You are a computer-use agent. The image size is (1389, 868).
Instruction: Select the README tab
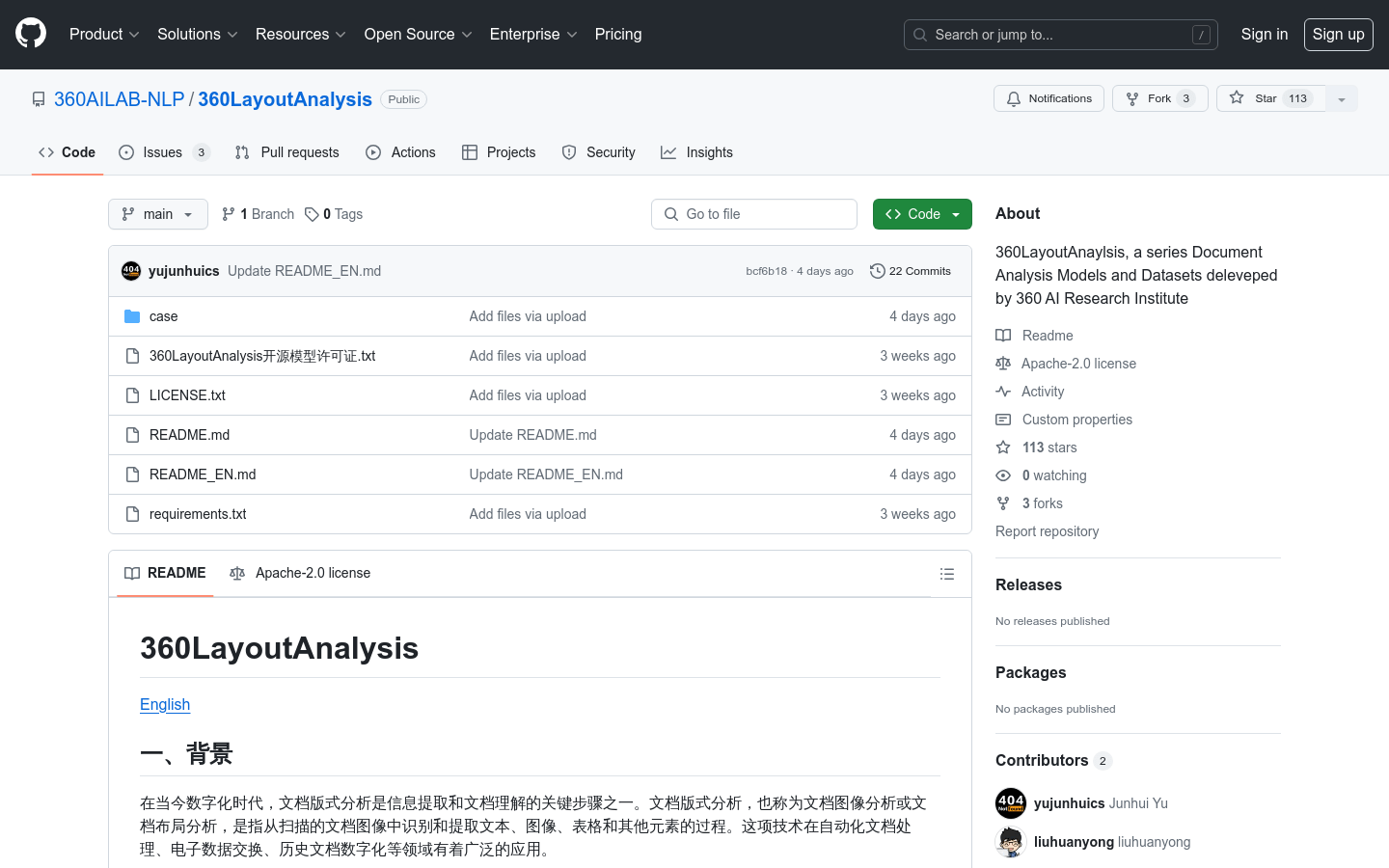[165, 573]
